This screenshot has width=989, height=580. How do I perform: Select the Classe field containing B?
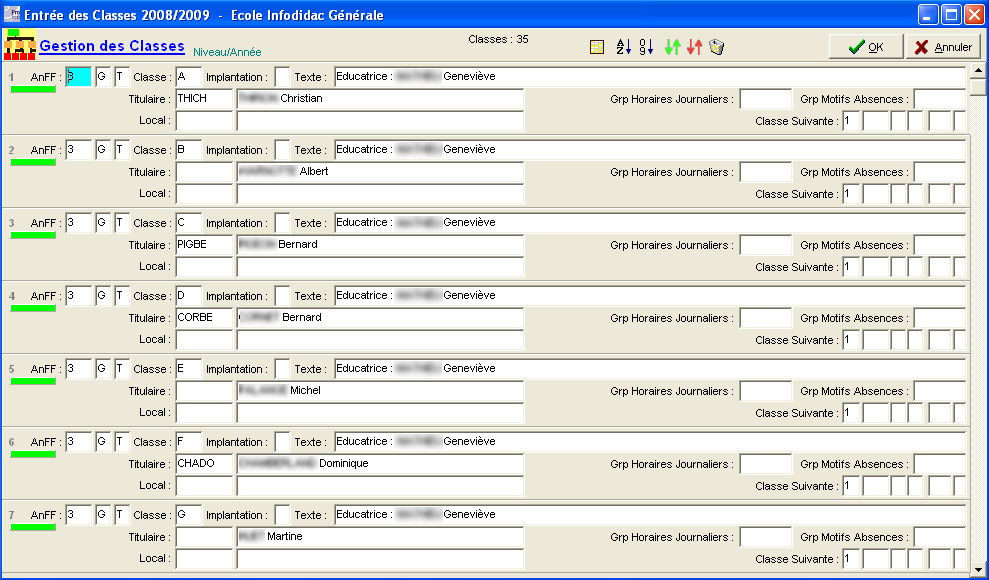click(x=189, y=150)
